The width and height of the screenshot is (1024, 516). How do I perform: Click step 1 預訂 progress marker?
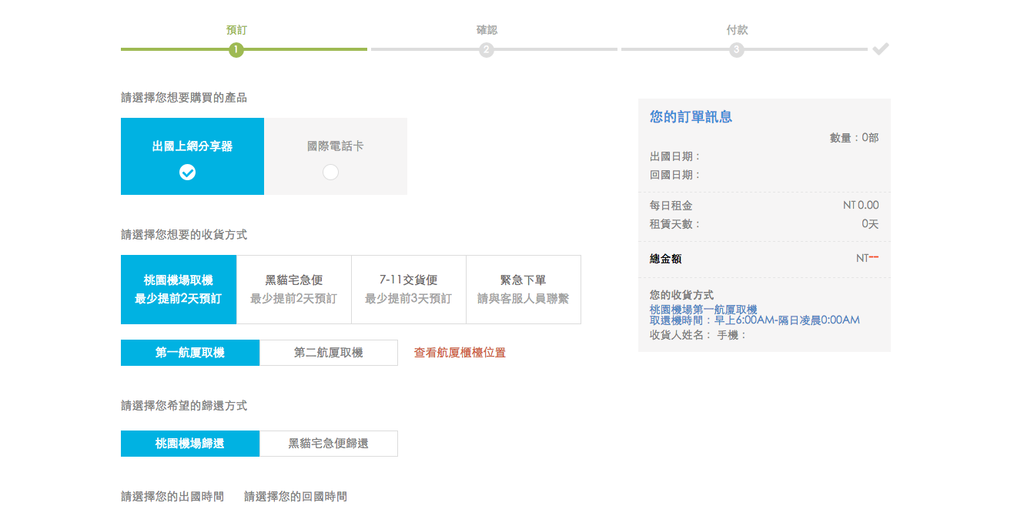coord(236,50)
